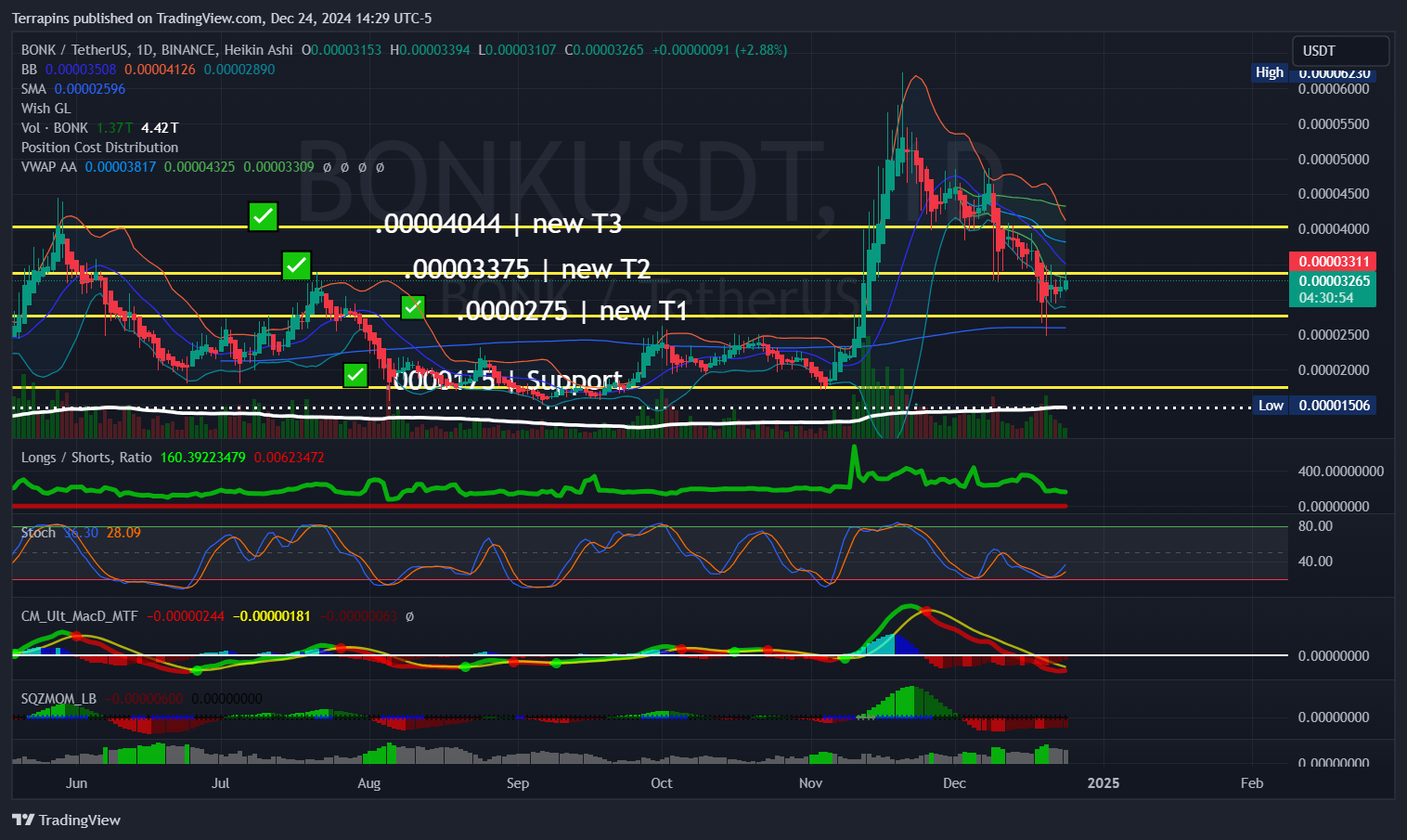Image resolution: width=1407 pixels, height=840 pixels.
Task: Click the 400.00000000 ratio axis label
Action: click(x=1341, y=472)
